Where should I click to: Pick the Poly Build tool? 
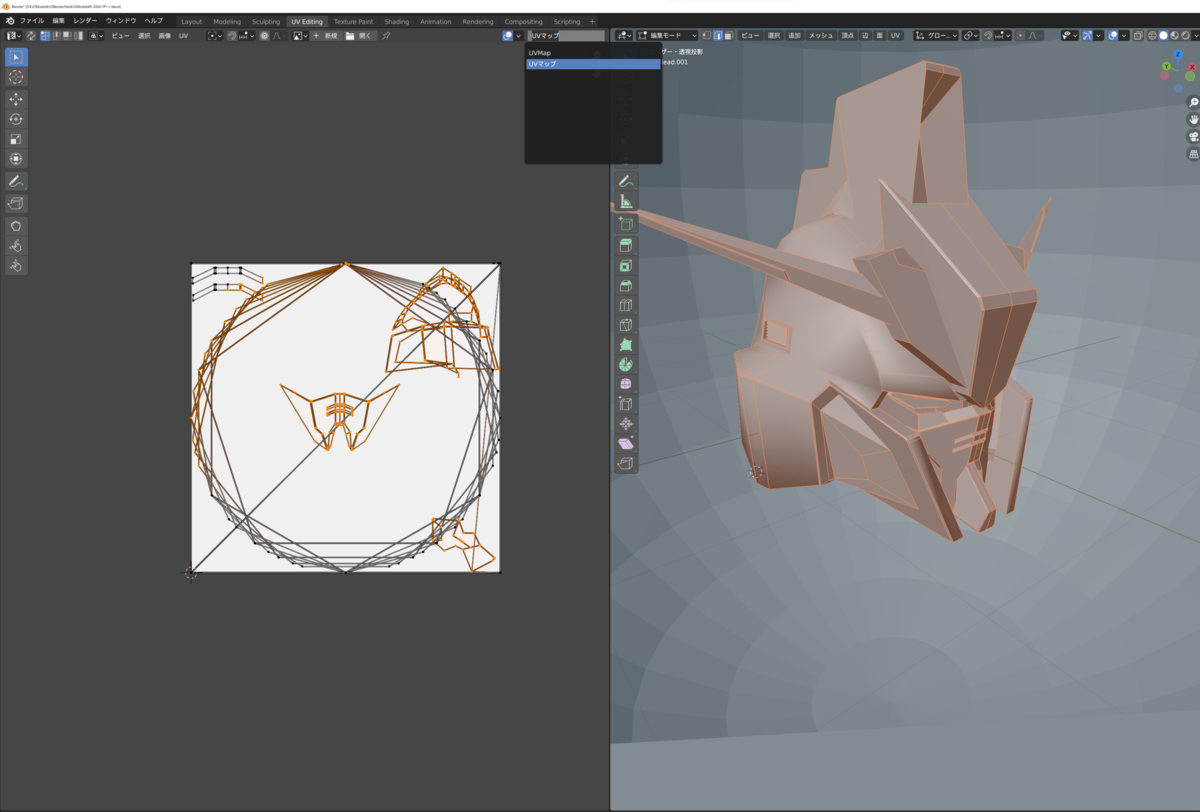(626, 345)
